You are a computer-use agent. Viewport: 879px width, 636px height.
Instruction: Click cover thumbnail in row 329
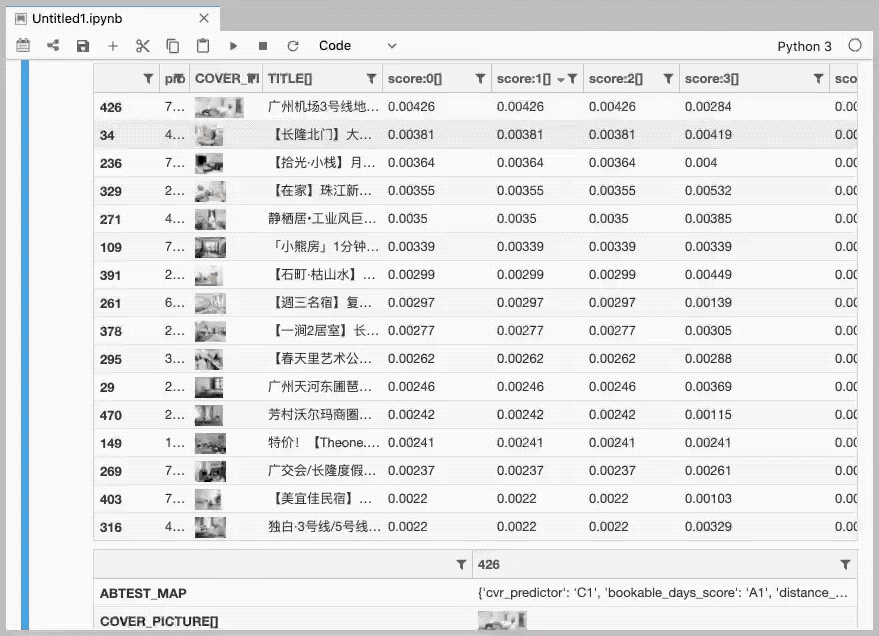210,191
